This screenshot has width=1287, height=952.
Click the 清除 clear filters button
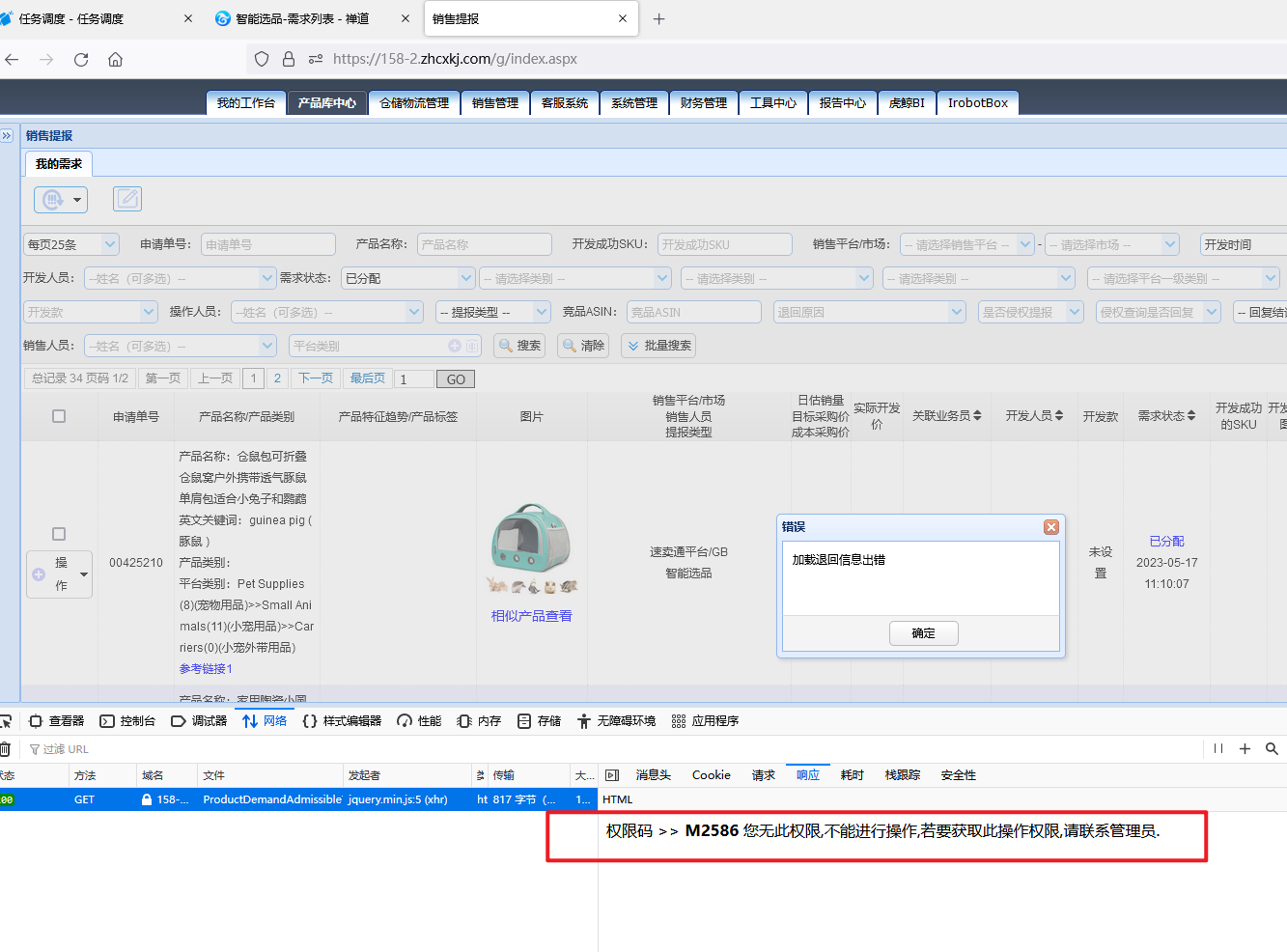point(583,346)
